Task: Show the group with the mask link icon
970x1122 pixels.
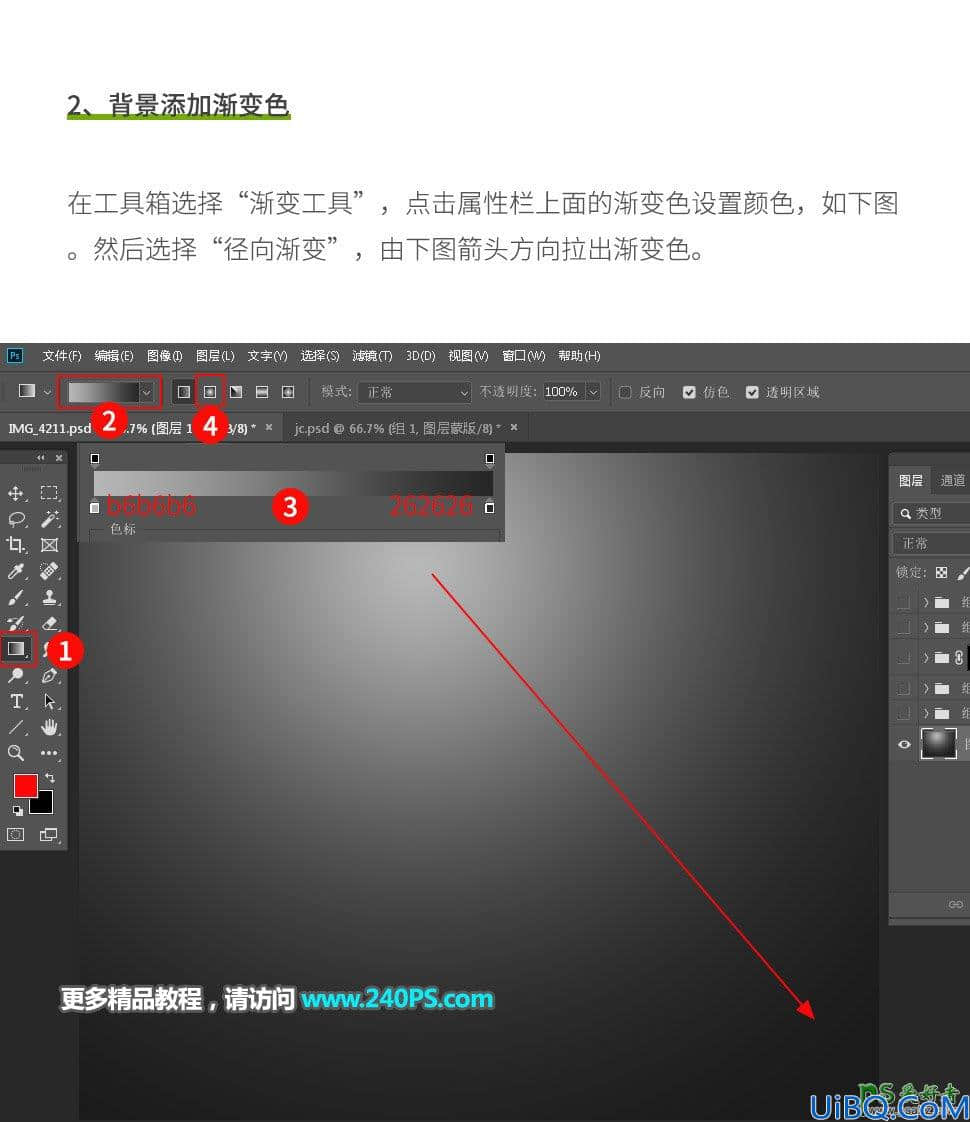Action: point(904,658)
